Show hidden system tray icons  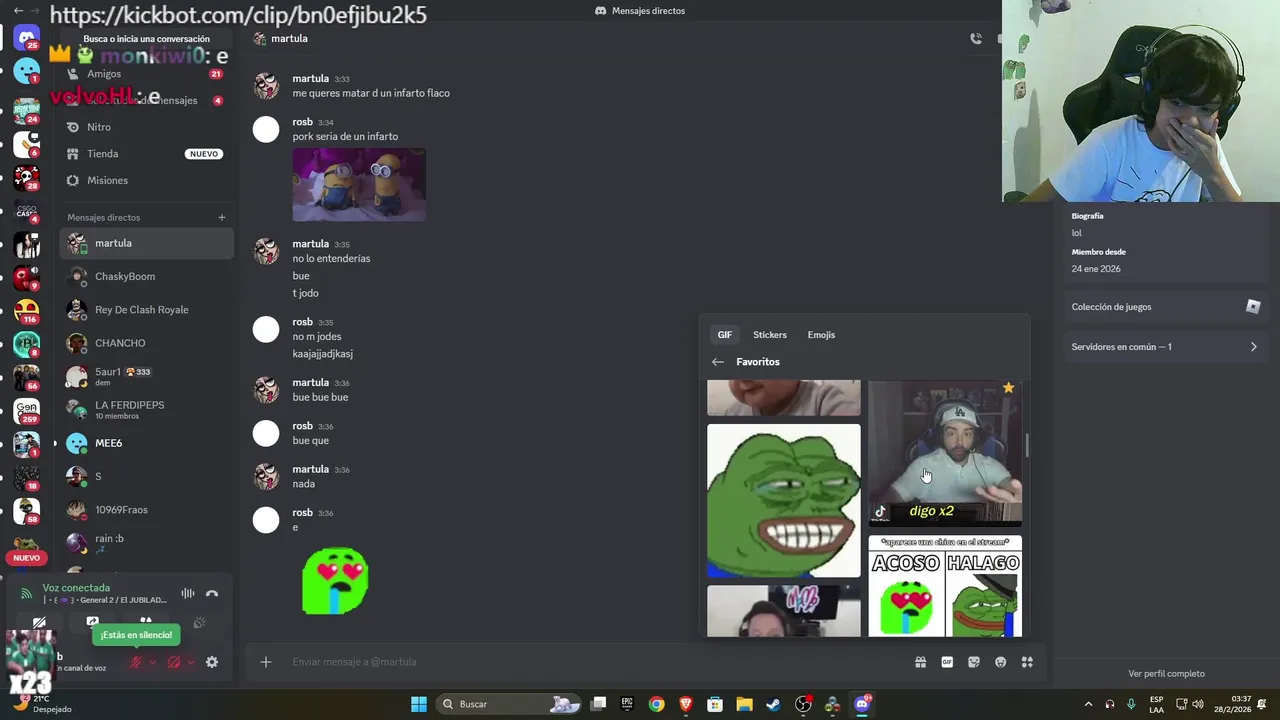point(1088,704)
